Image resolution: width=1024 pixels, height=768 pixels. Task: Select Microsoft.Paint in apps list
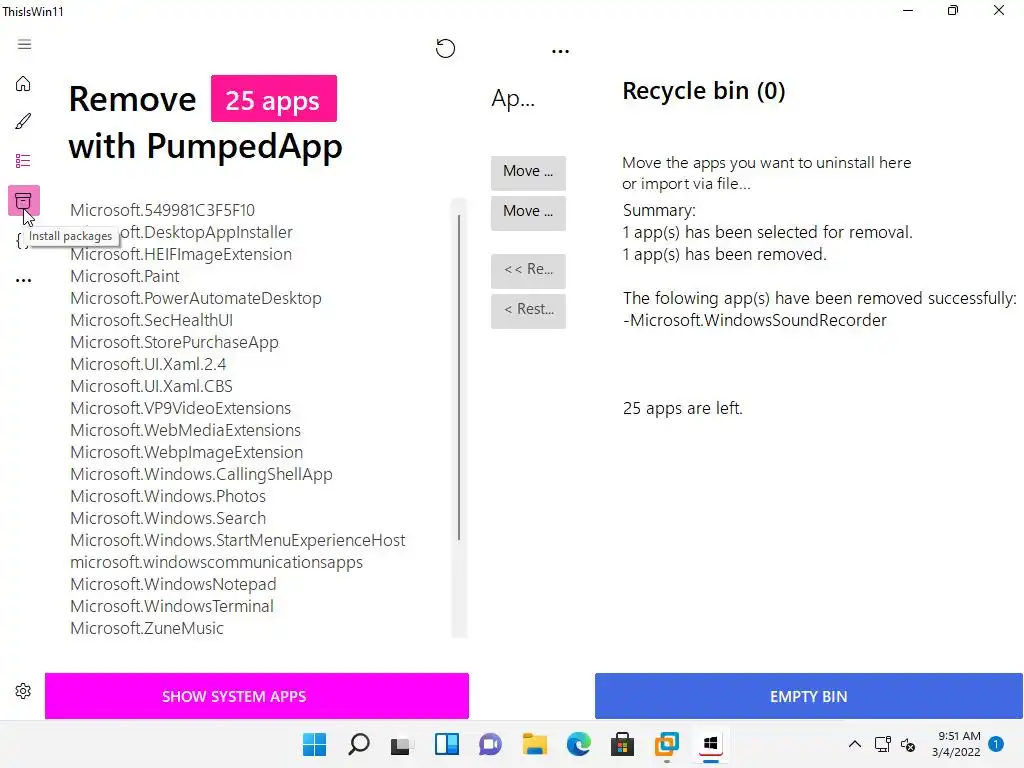tap(125, 276)
